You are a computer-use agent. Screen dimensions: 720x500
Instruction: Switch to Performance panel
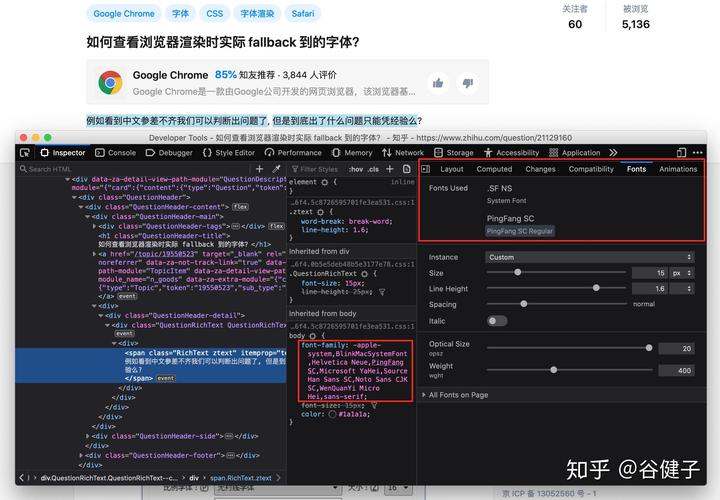pyautogui.click(x=293, y=153)
